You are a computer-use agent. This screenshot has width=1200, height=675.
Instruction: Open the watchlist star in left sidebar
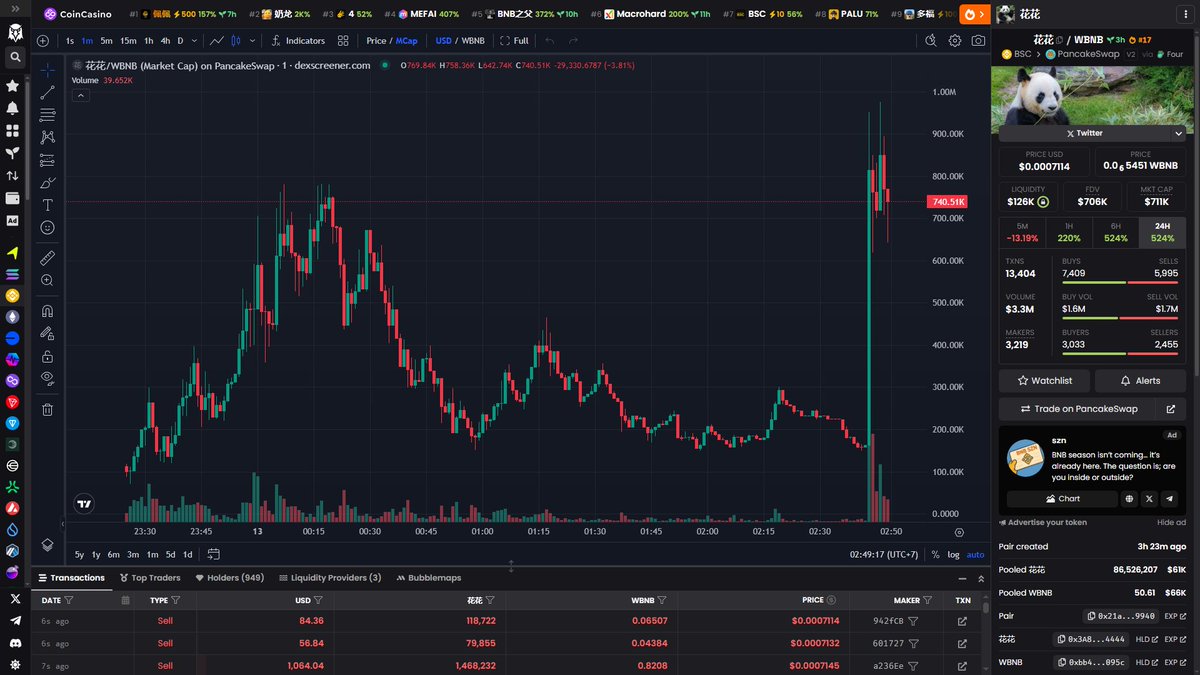[x=13, y=86]
